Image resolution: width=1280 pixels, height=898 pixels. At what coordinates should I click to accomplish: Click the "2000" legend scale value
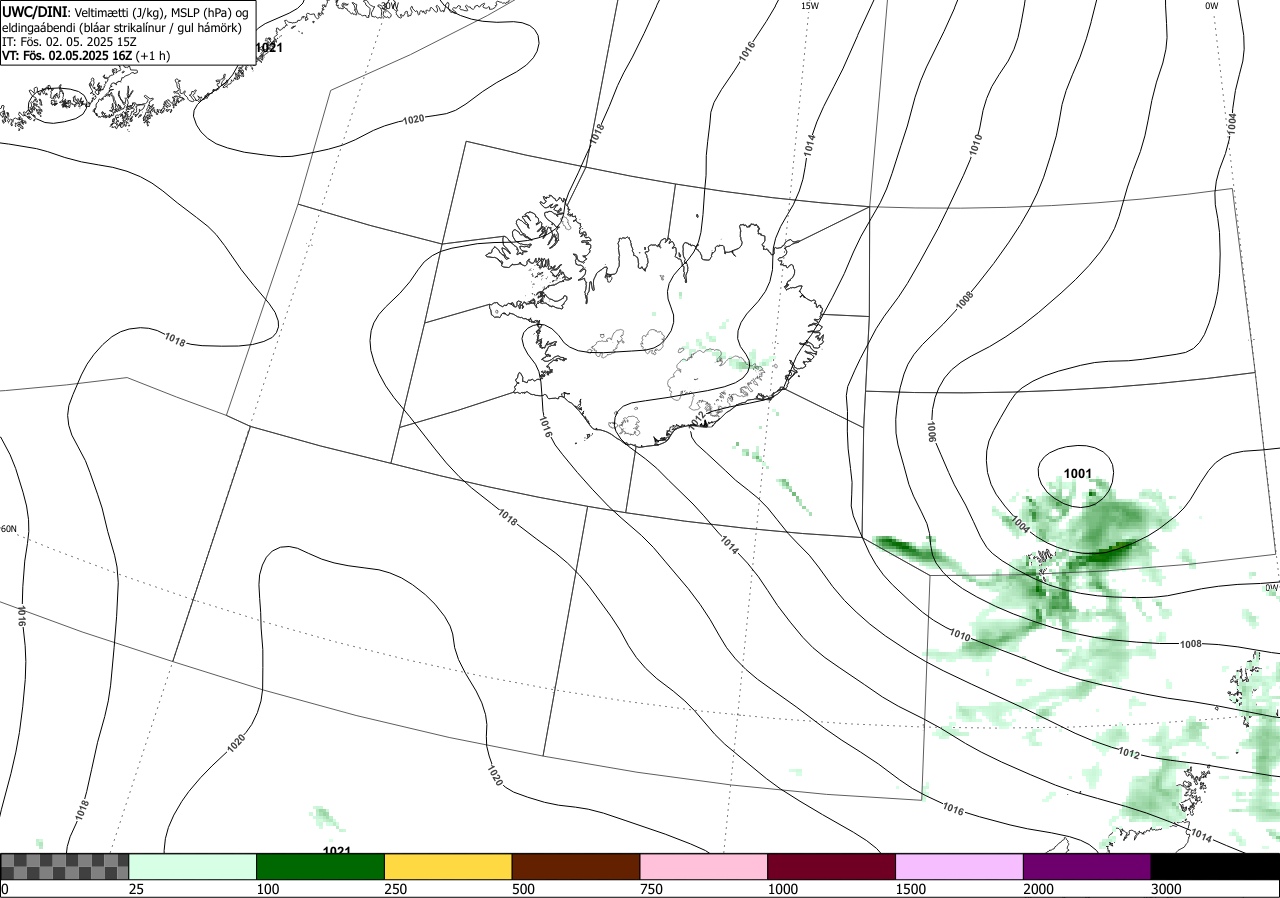tap(1038, 889)
